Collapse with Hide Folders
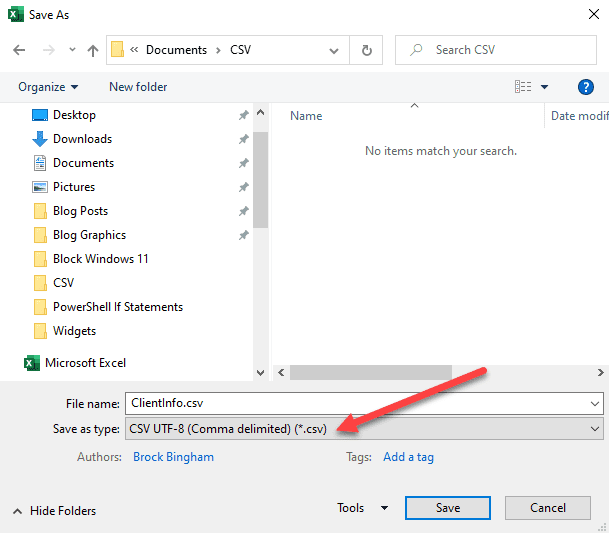This screenshot has height=533, width=609. click(54, 511)
